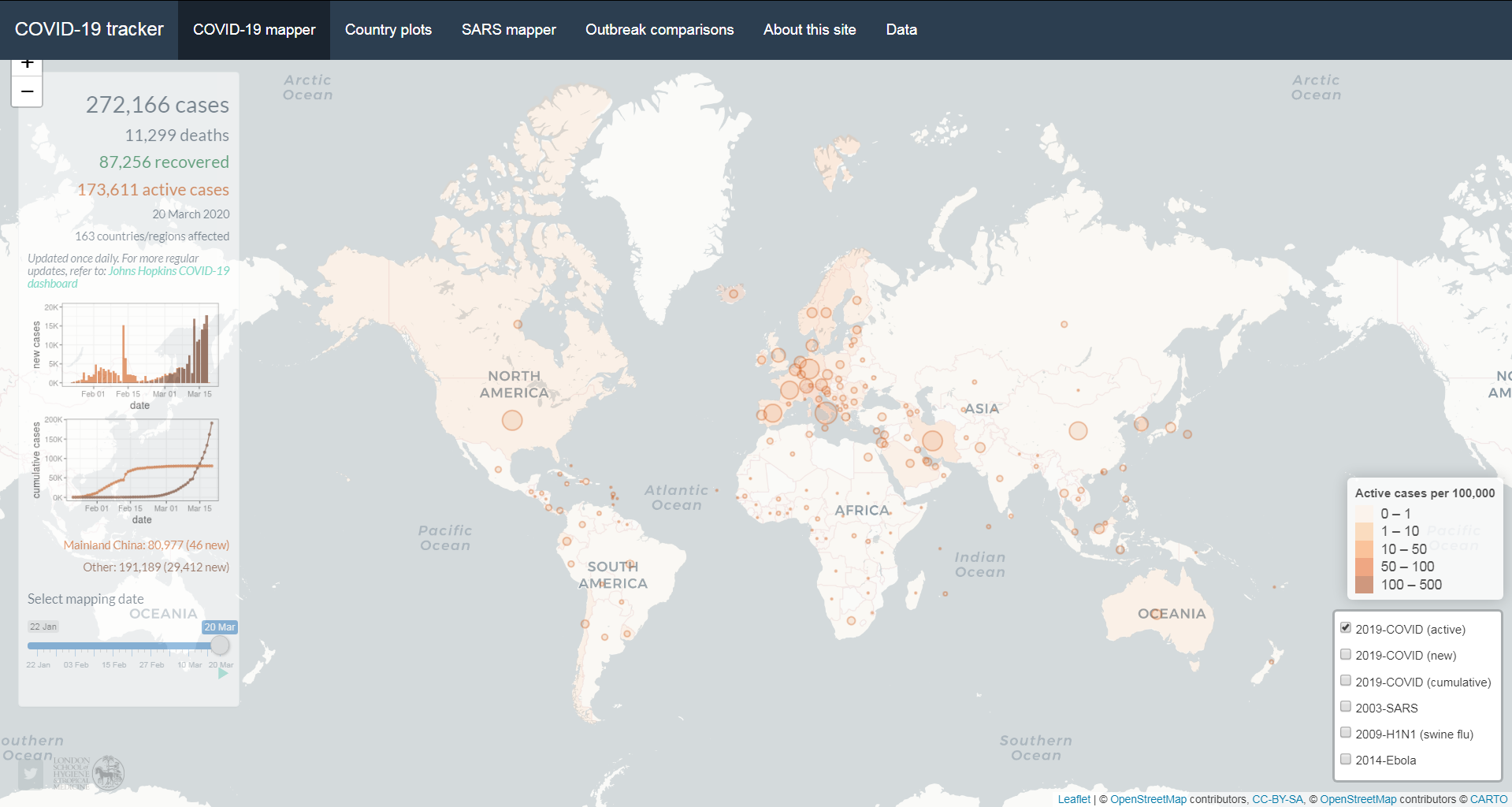Viewport: 1512px width, 807px height.
Task: Click the 272,166 cases total
Action: click(158, 105)
